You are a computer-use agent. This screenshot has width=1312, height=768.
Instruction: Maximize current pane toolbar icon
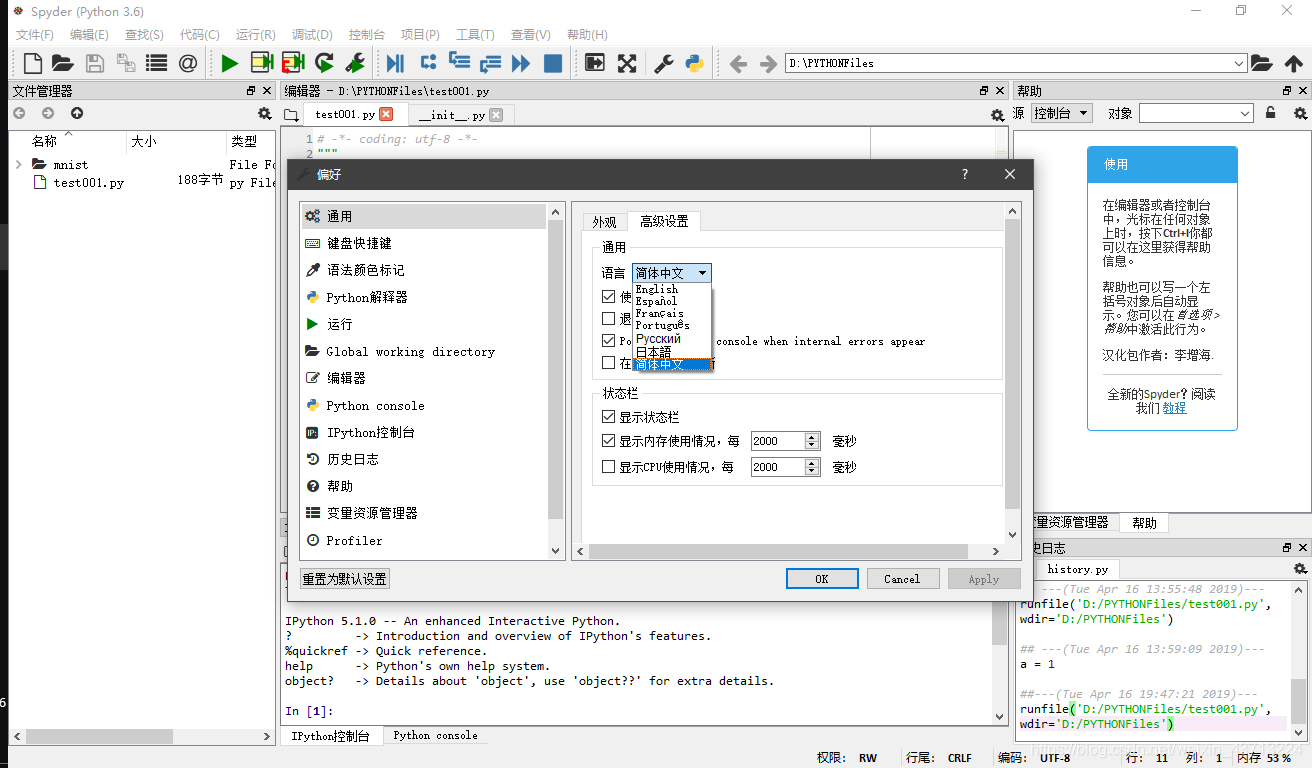click(x=595, y=63)
